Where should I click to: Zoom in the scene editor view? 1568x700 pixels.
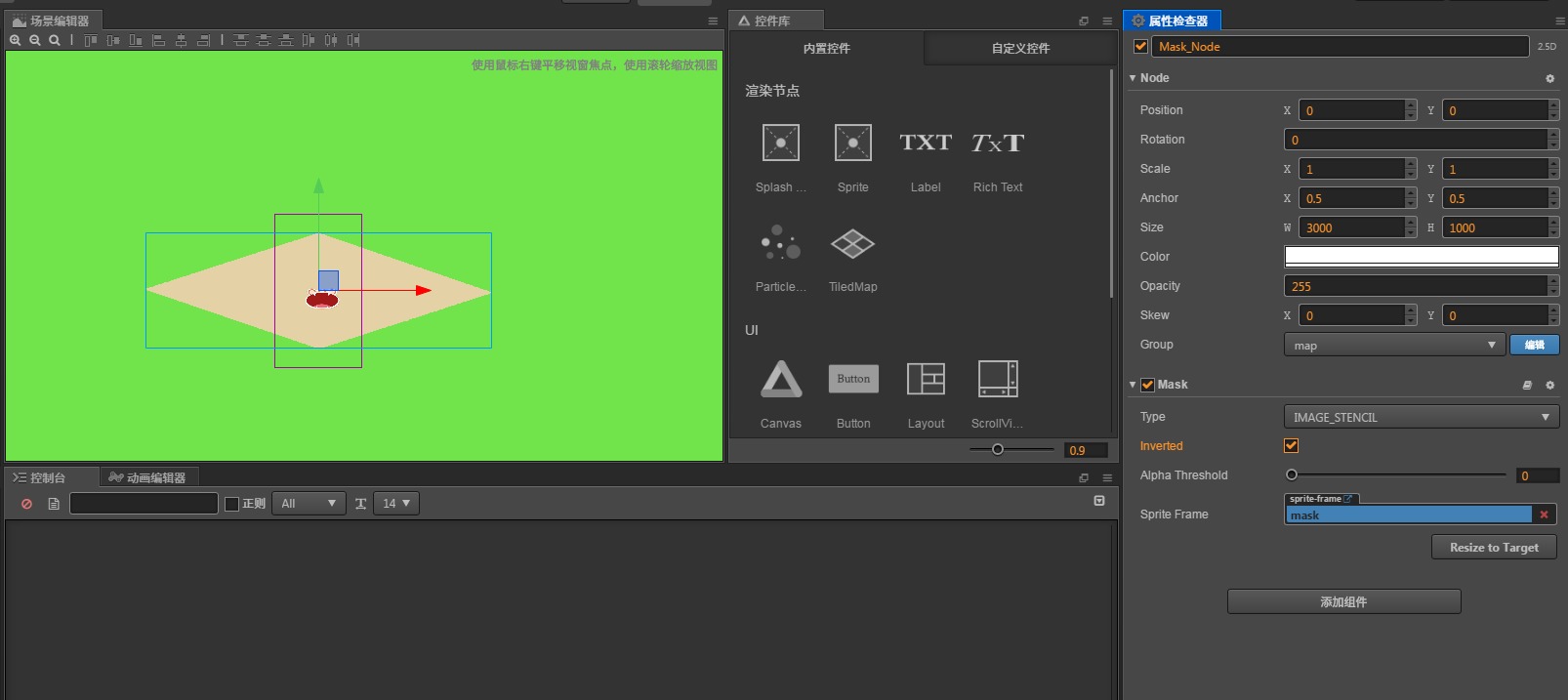coord(16,40)
